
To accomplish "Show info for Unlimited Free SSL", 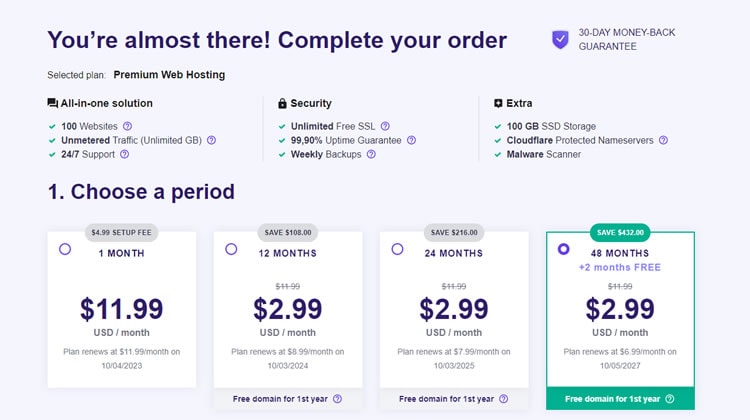I will pos(385,126).
